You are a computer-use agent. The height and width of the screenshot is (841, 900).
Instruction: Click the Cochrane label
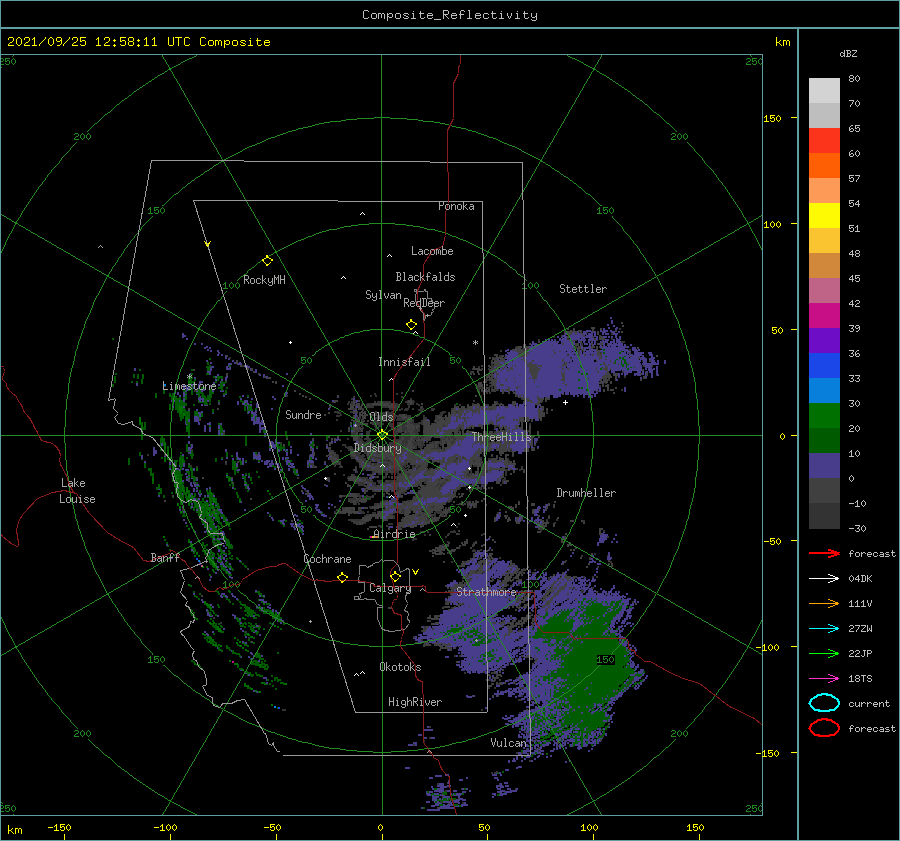point(327,559)
